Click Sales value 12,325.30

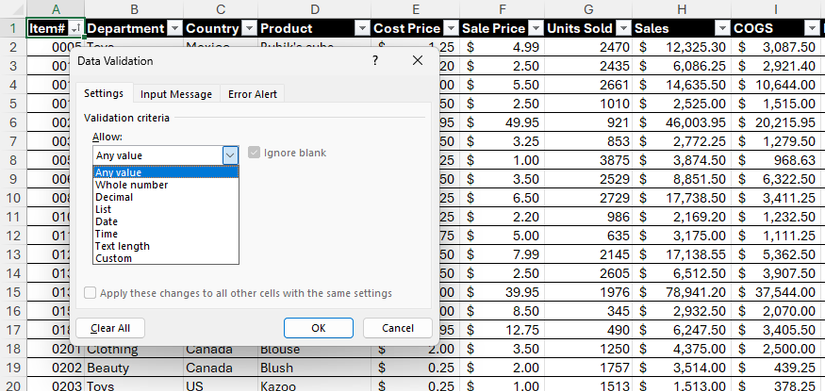pos(682,47)
